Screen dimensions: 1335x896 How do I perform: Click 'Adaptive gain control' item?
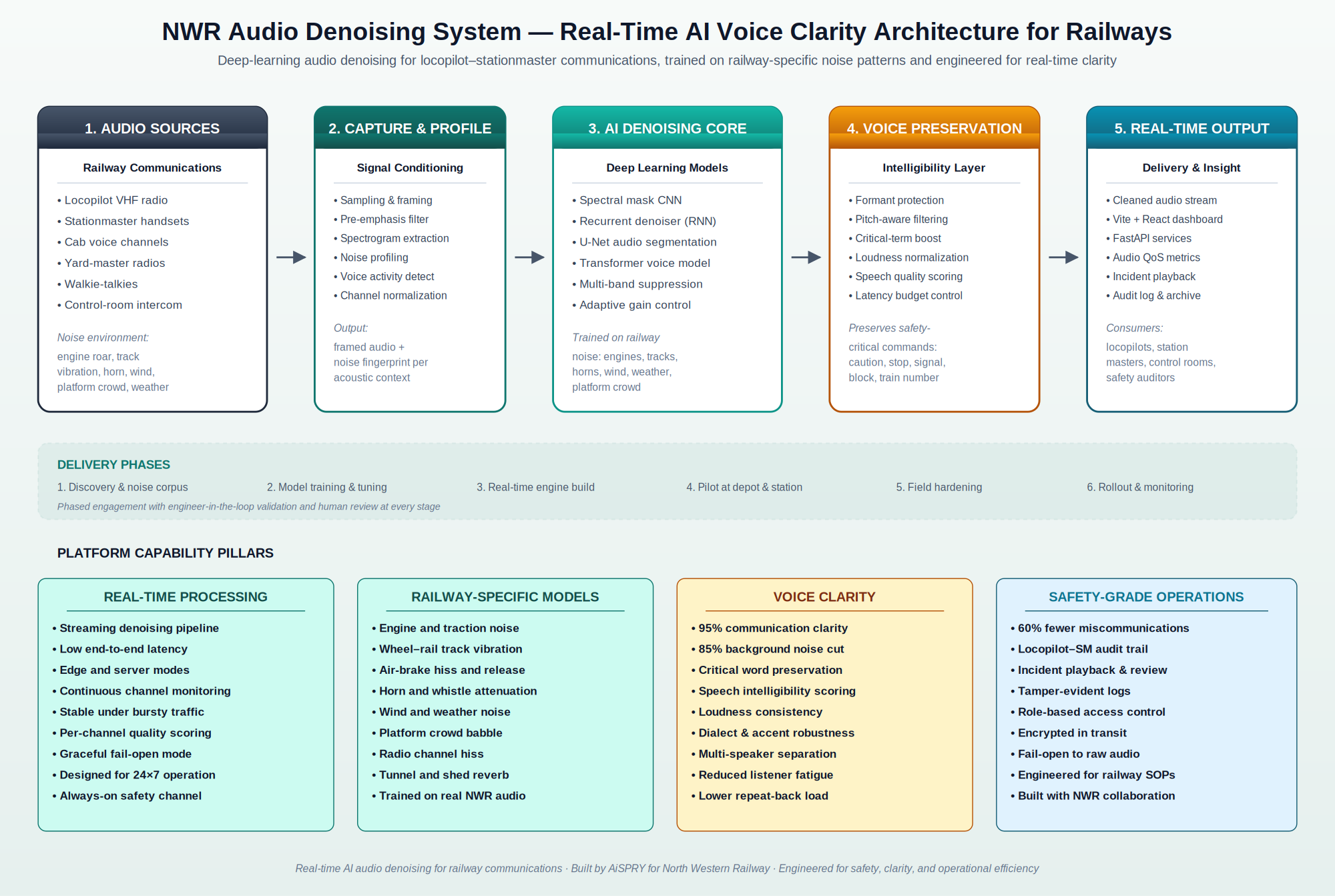click(x=631, y=305)
